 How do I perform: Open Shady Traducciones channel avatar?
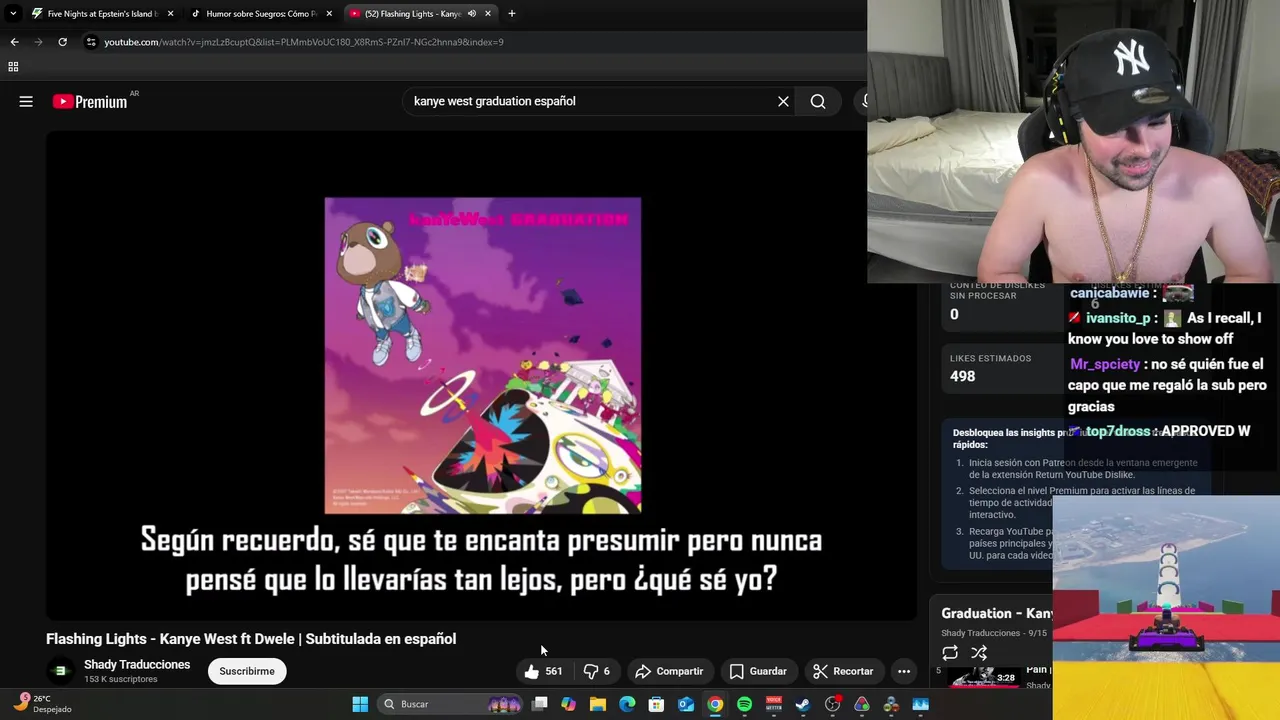coord(60,671)
